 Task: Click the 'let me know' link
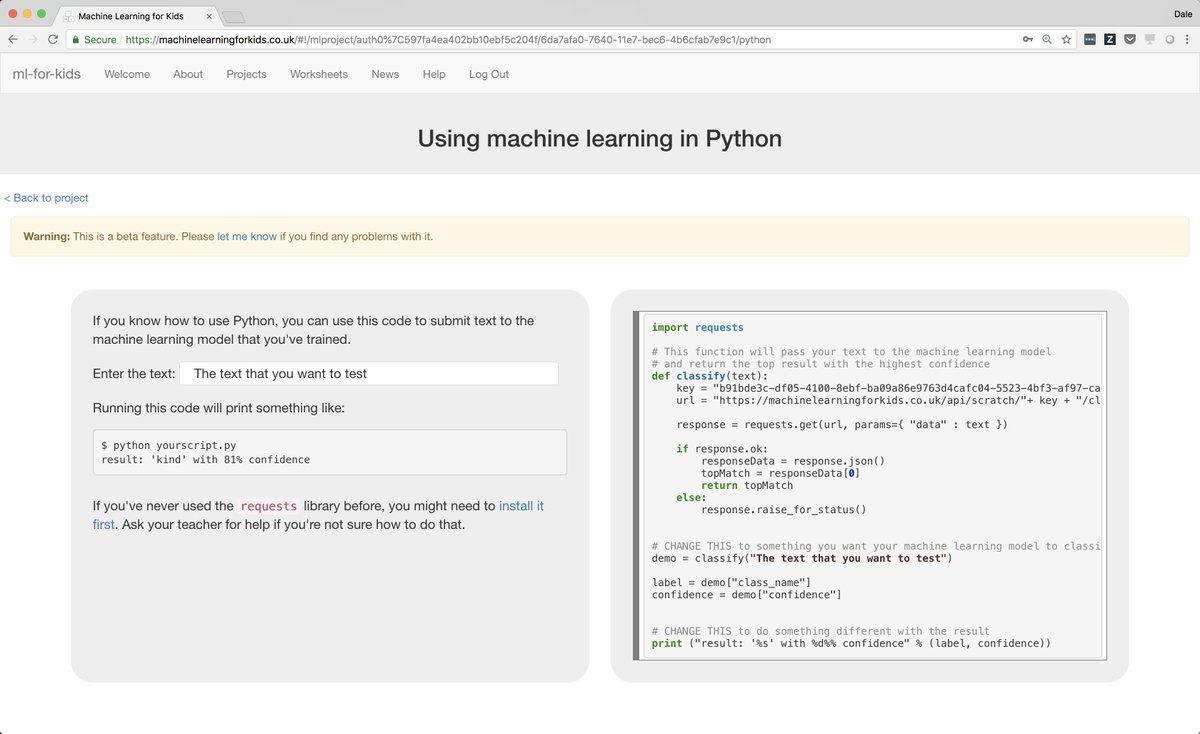[247, 237]
